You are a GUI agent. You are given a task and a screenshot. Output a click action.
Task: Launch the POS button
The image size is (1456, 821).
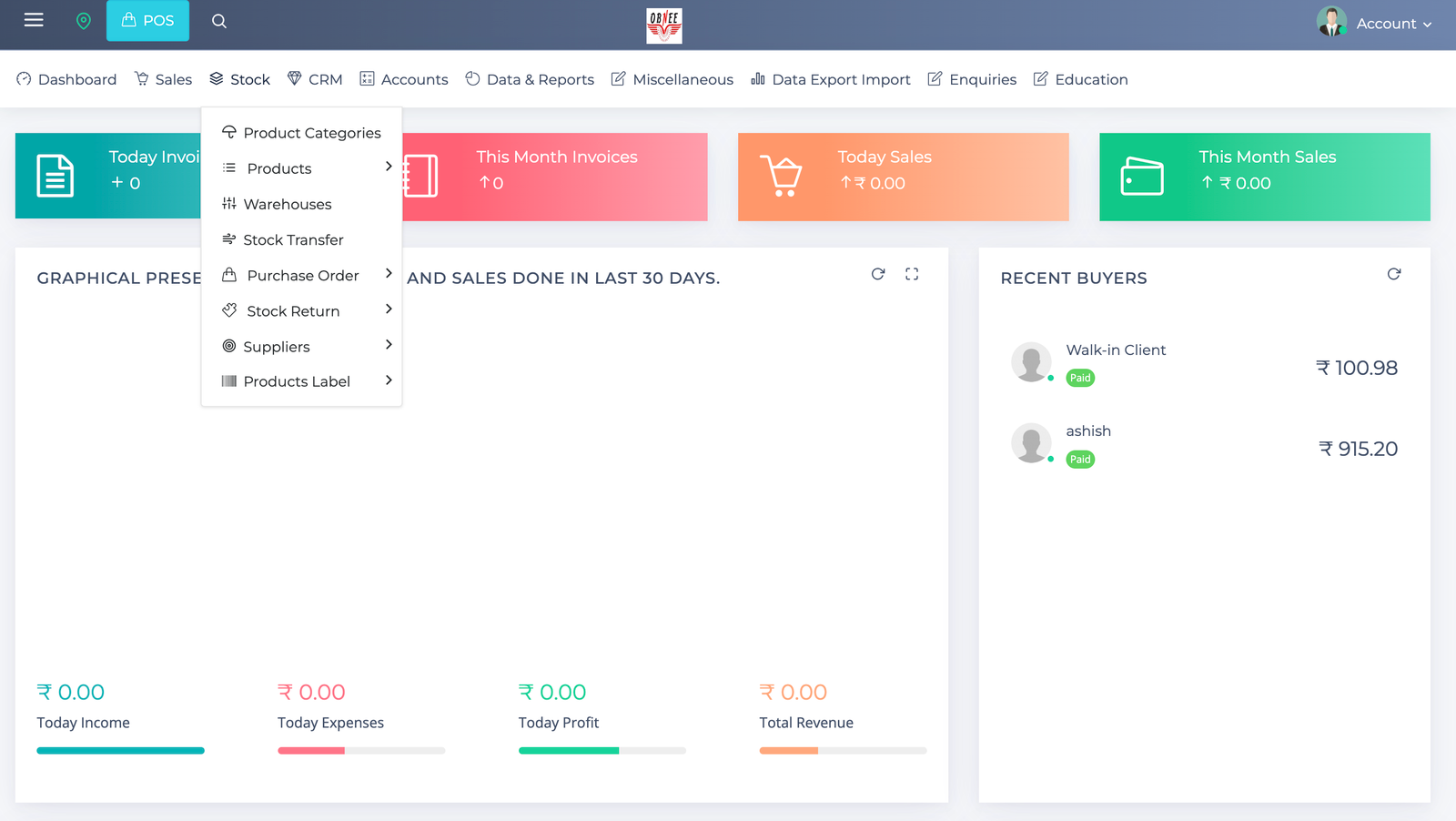147,21
